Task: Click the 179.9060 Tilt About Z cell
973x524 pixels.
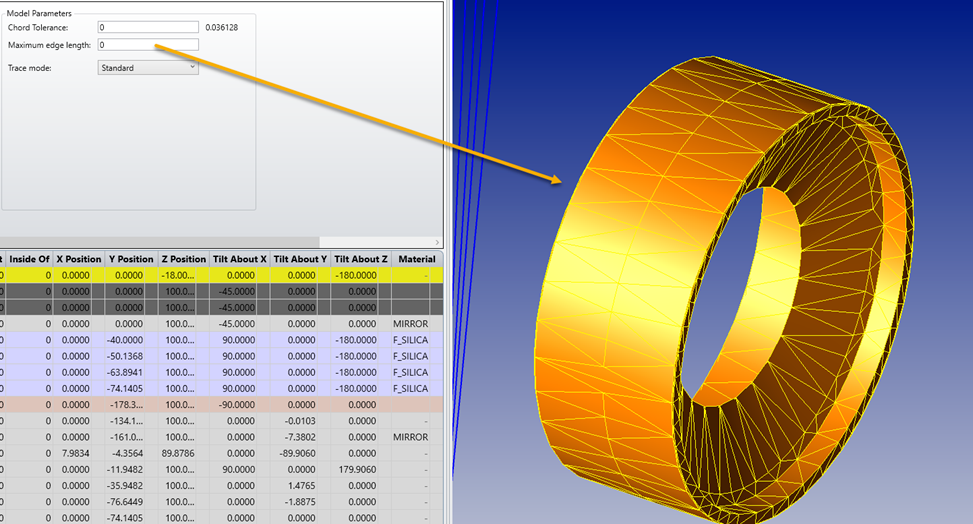Action: [x=365, y=469]
